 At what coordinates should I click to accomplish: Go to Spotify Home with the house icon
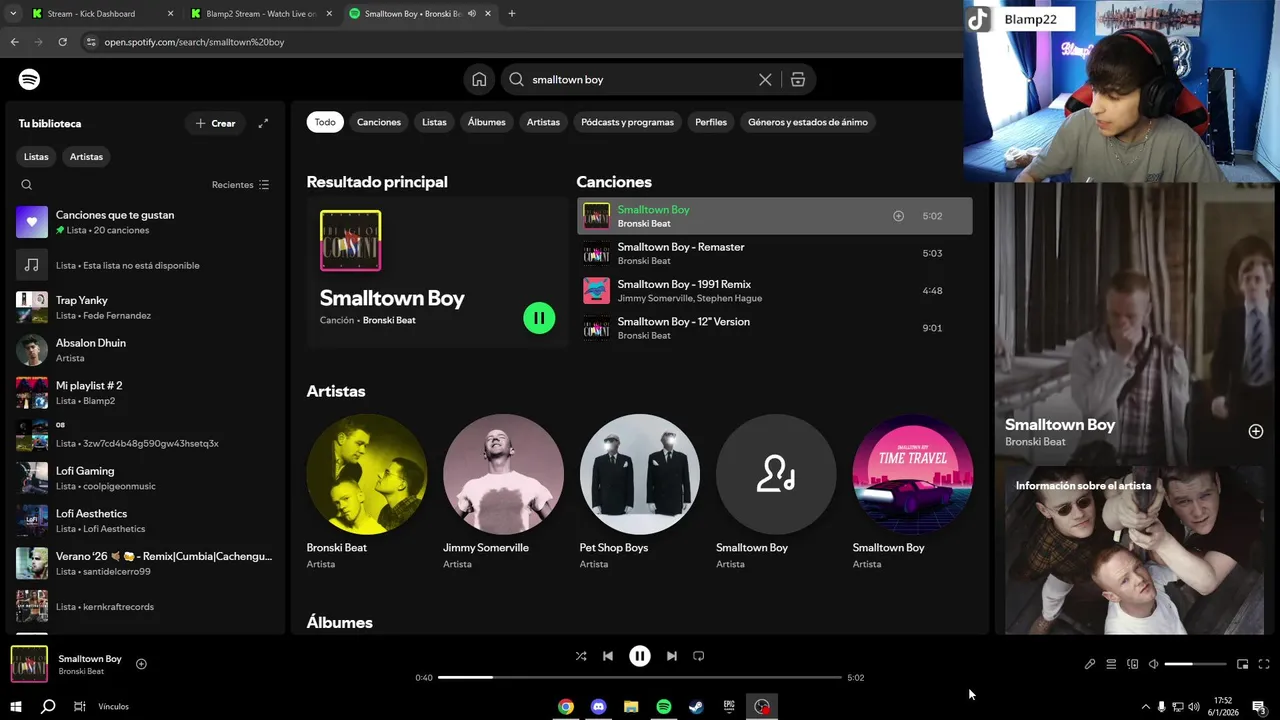click(479, 80)
